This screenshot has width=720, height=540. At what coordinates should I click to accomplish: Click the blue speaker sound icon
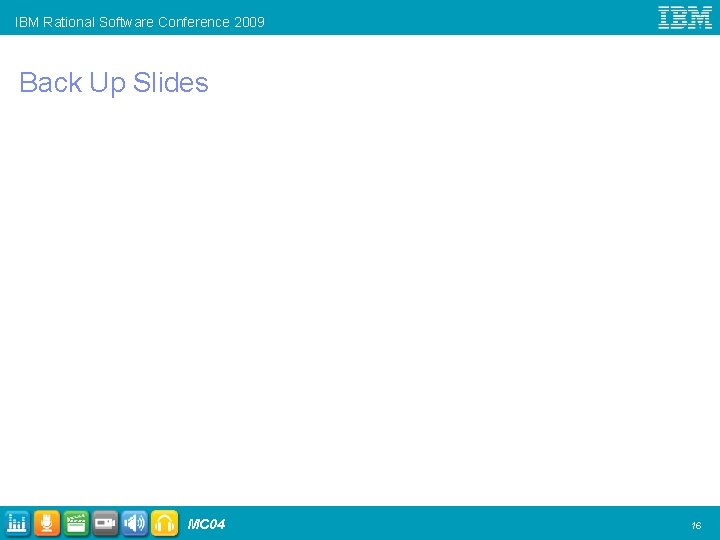[135, 523]
